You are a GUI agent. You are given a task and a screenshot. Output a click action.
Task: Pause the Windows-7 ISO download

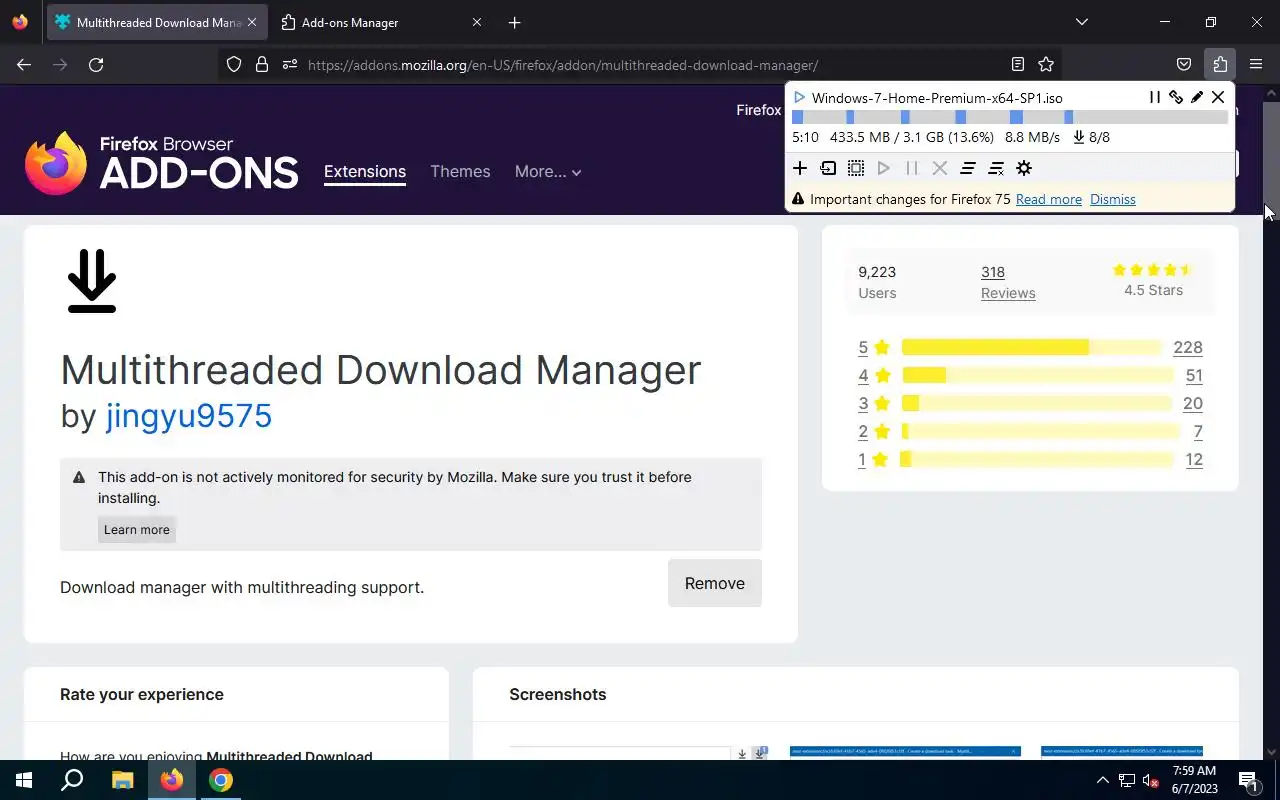(x=1154, y=97)
